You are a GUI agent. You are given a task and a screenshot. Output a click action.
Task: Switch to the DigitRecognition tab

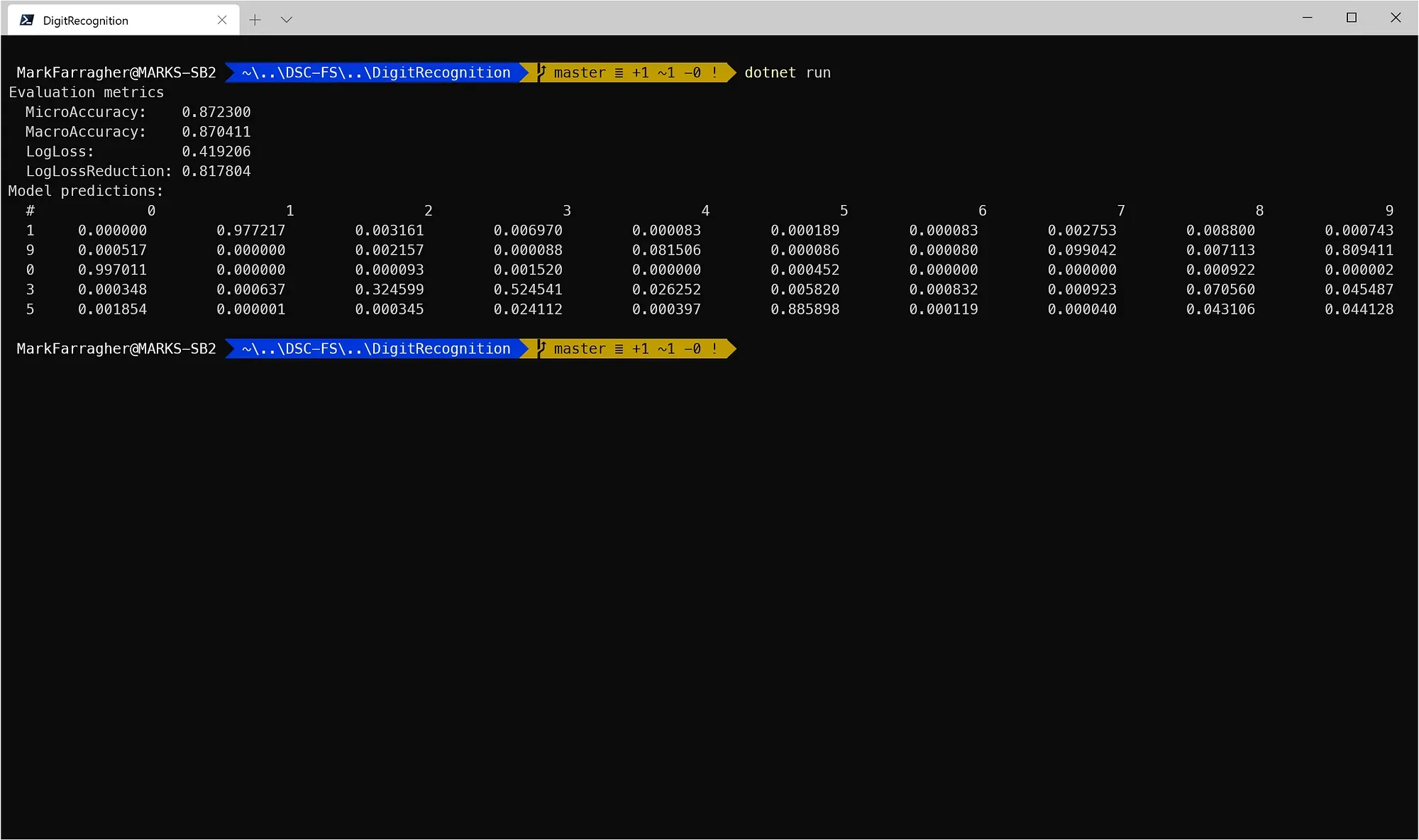coord(106,20)
